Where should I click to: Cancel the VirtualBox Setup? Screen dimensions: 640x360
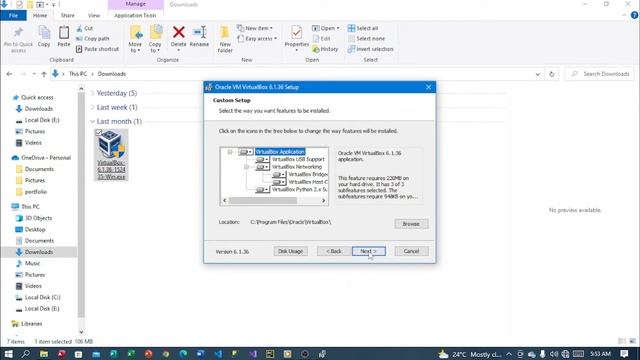411,251
